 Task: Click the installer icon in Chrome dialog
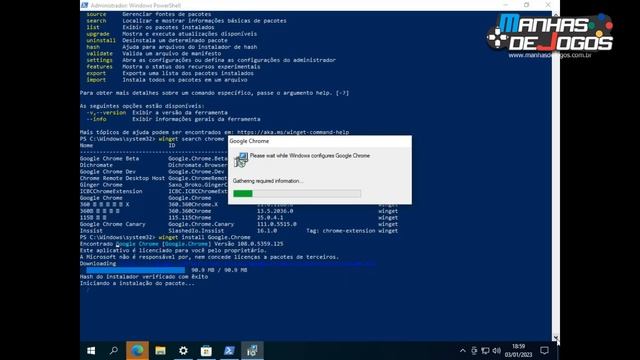[241, 160]
